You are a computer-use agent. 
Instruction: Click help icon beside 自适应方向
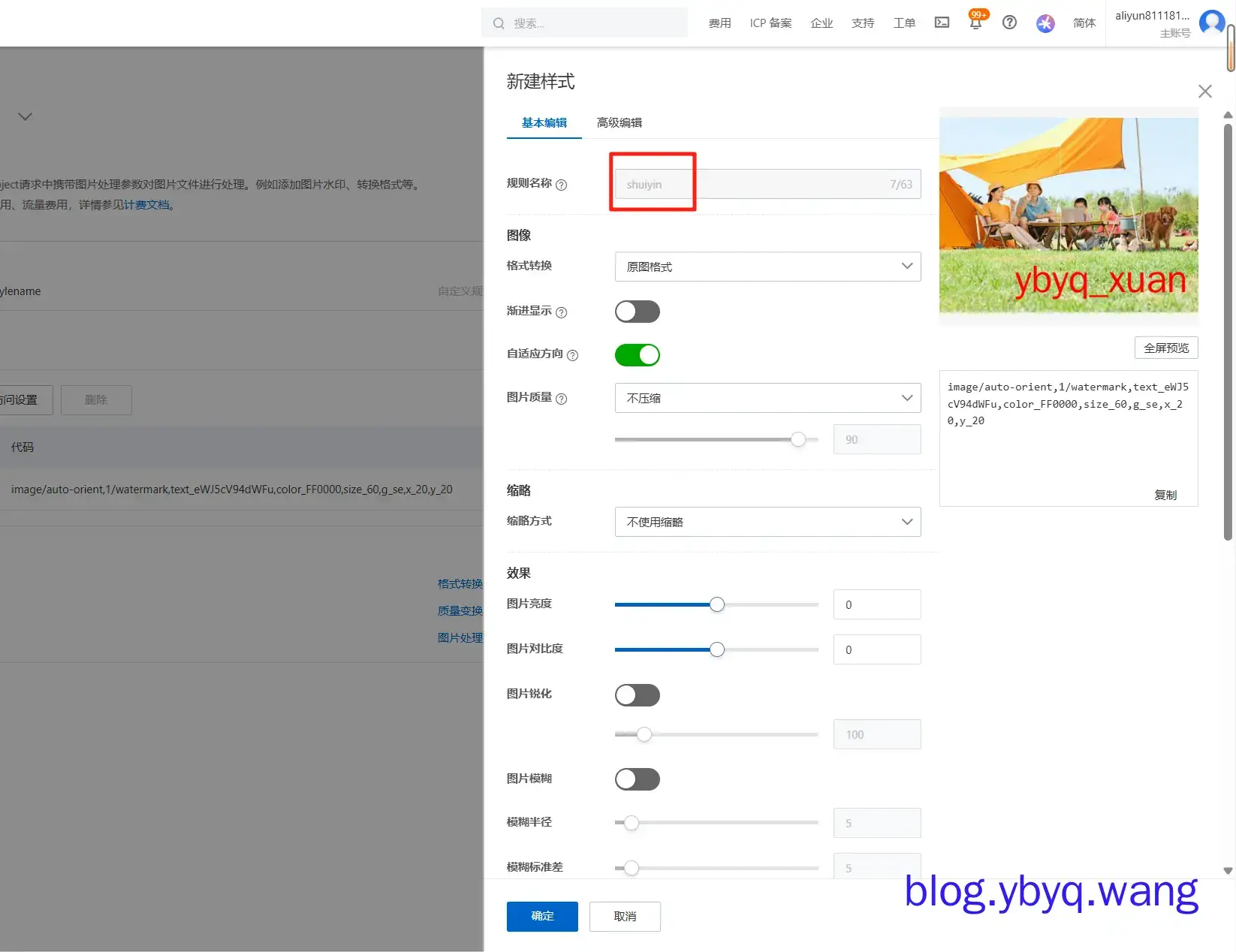(573, 355)
